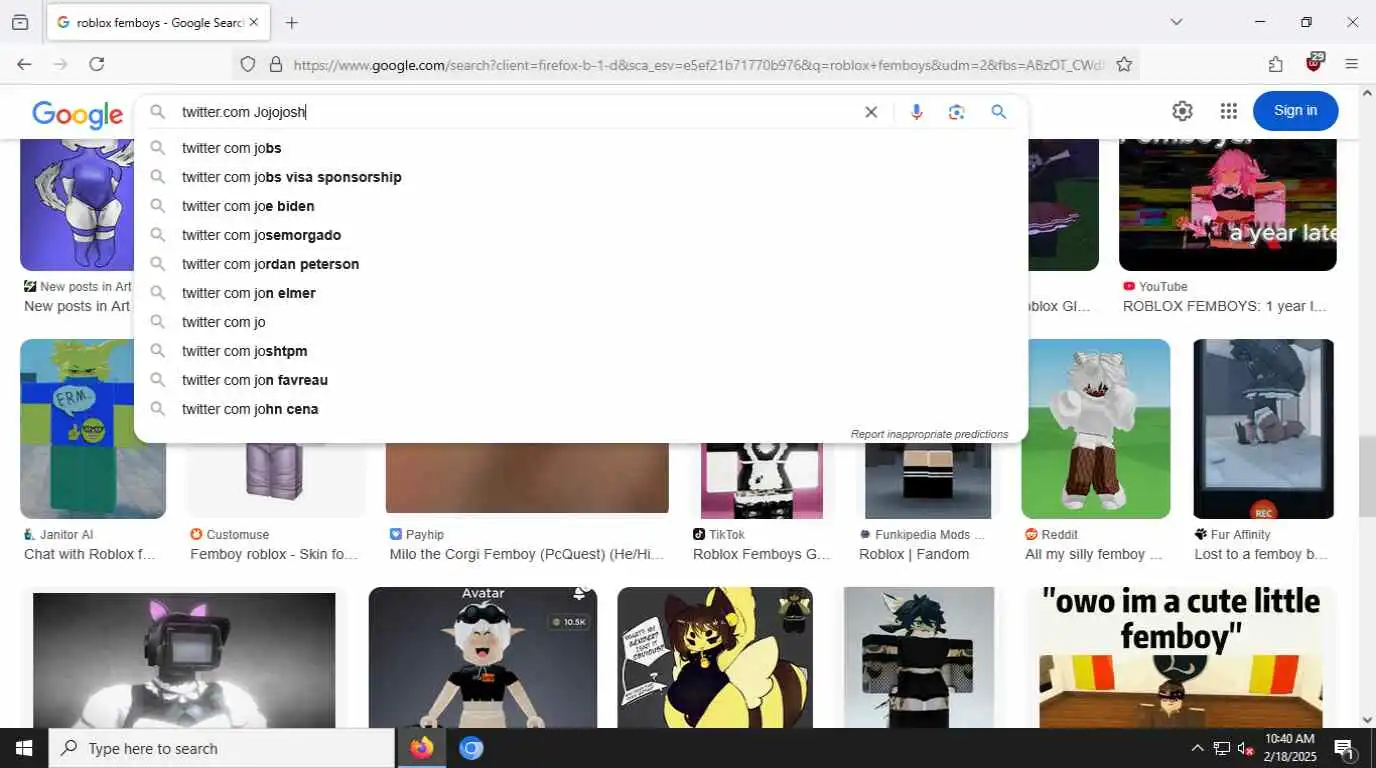The width and height of the screenshot is (1376, 768).
Task: Open the Avatar 10.5K image thumbnail
Action: click(x=483, y=657)
